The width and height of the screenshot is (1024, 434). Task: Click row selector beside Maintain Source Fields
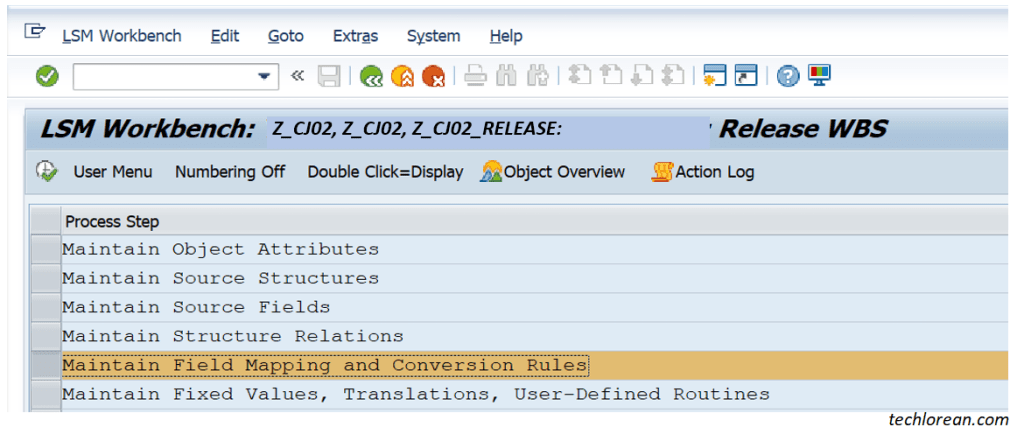tap(46, 307)
